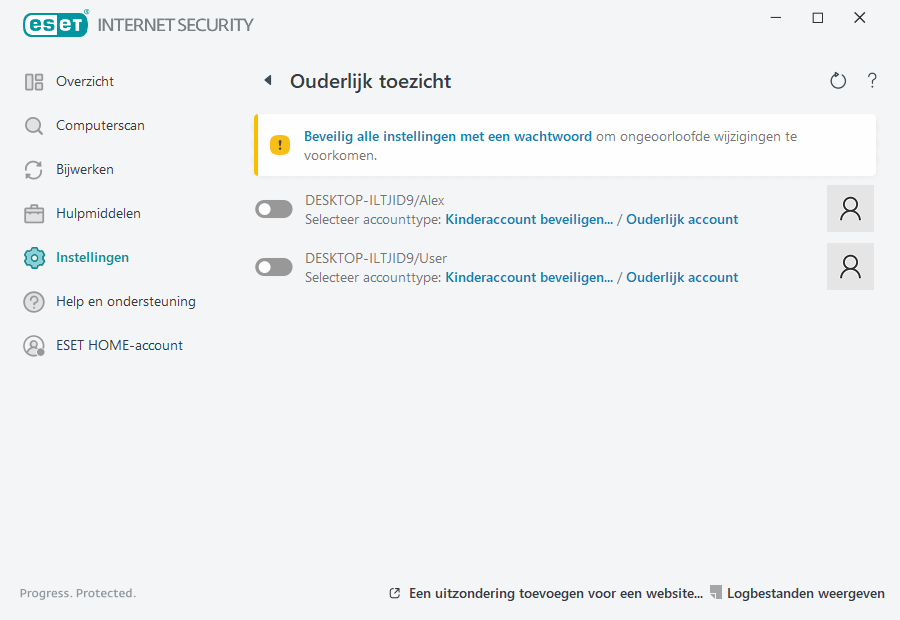Choose 'Kinderaccount beveiligen...' for Alex

(x=528, y=219)
